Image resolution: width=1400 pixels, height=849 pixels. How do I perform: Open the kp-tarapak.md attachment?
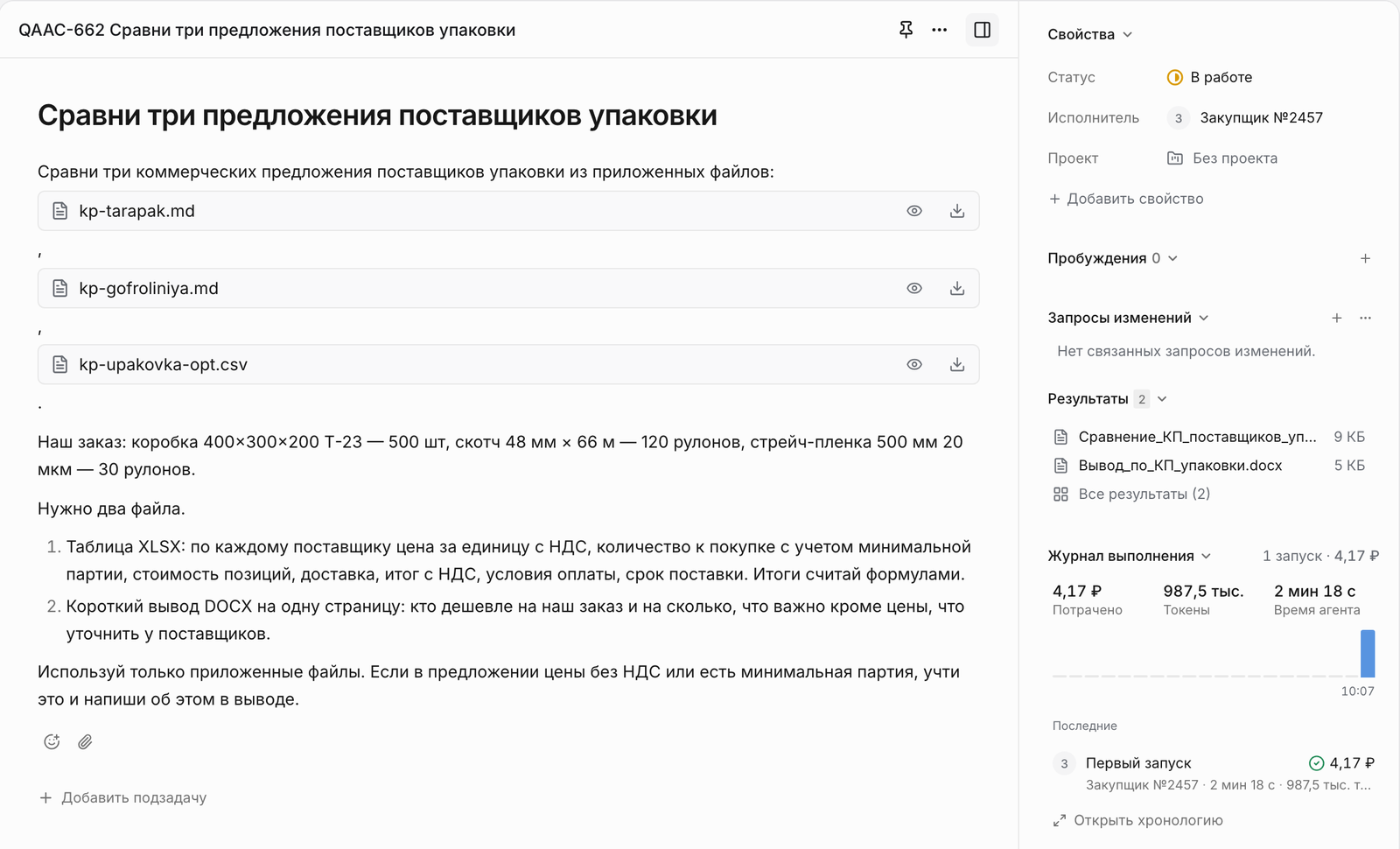click(x=508, y=211)
